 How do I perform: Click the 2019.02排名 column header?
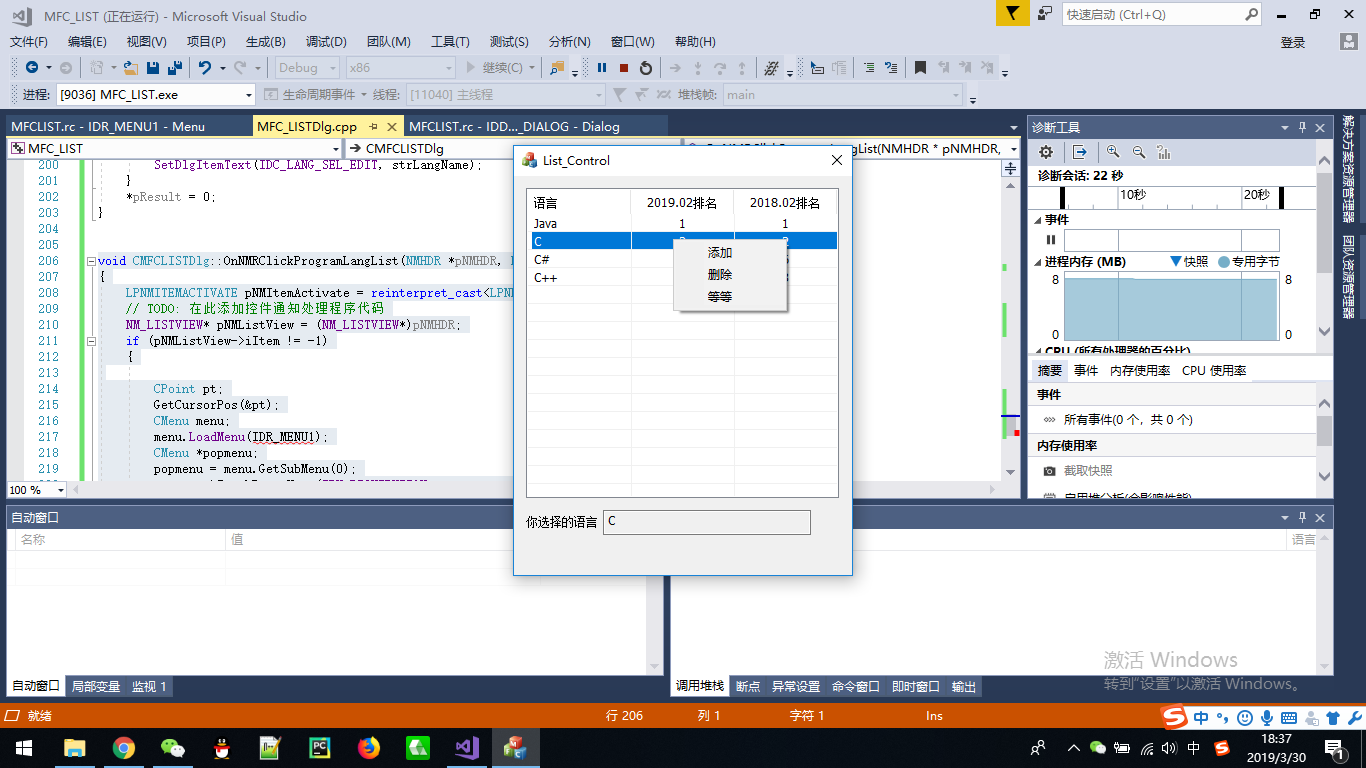[682, 203]
